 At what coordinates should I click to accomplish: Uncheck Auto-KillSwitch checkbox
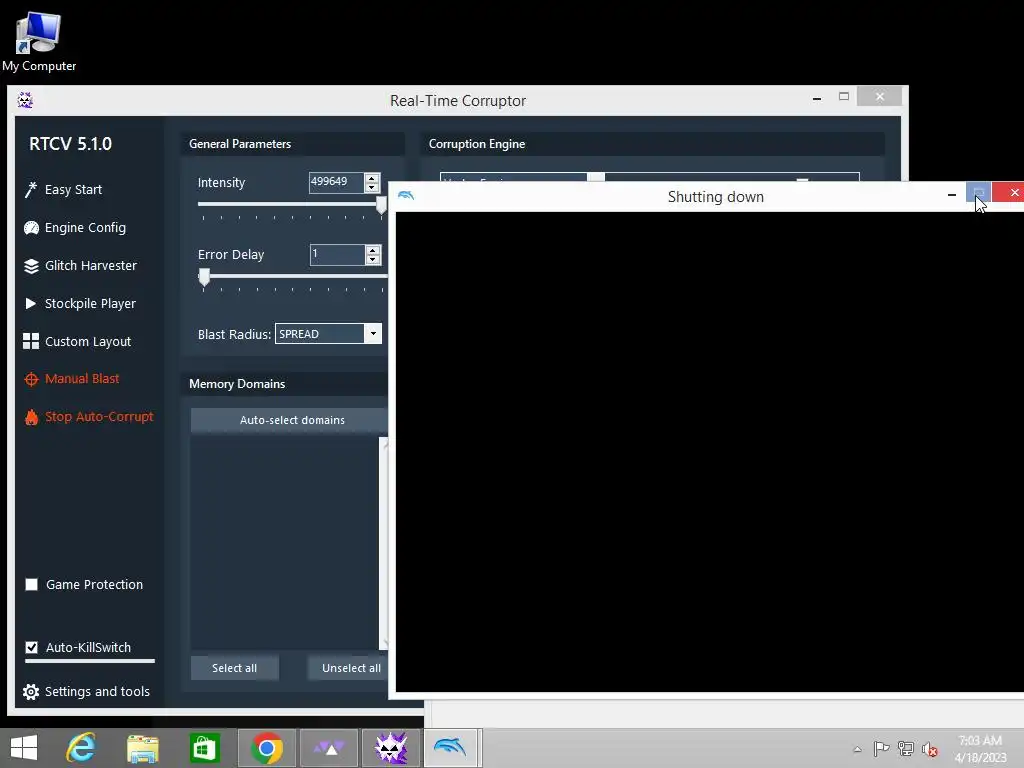[x=31, y=647]
